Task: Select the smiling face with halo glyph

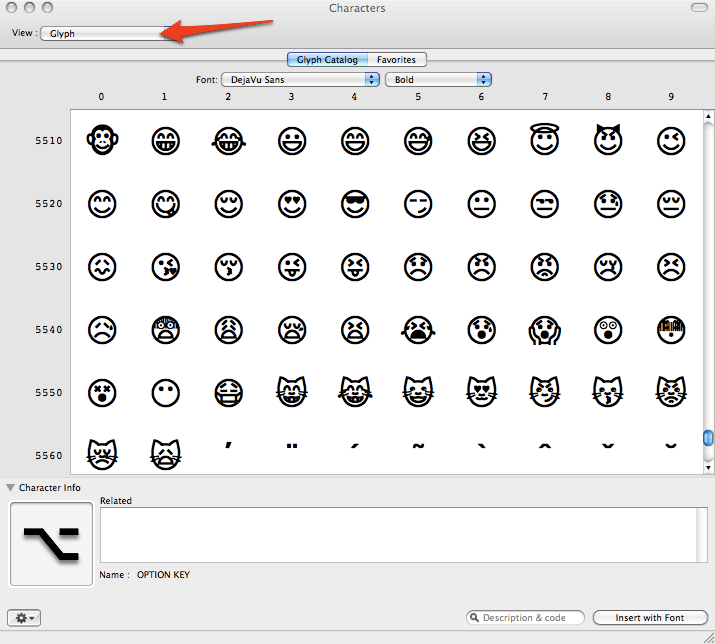Action: coord(544,139)
